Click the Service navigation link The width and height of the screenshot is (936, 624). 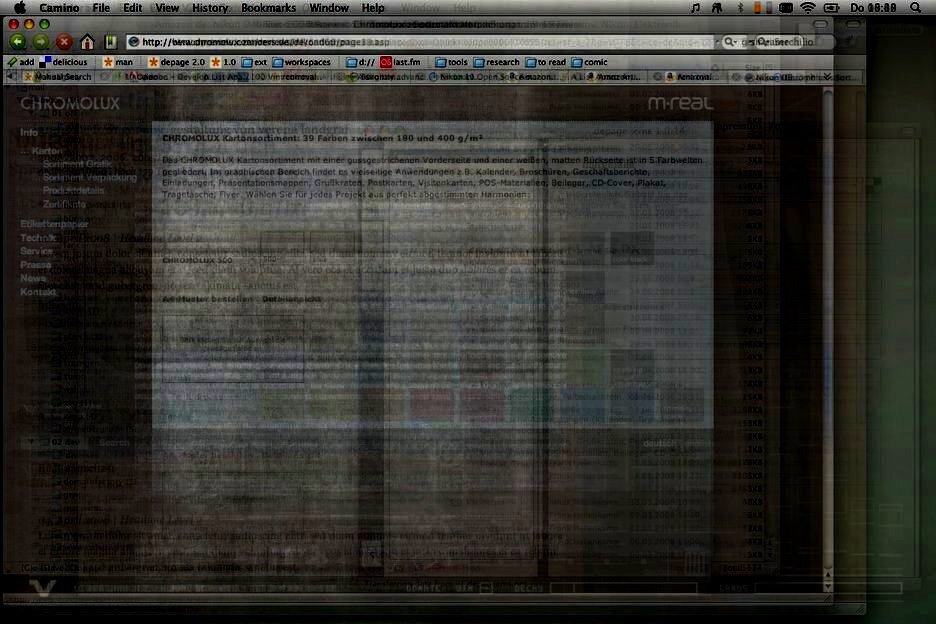36,251
